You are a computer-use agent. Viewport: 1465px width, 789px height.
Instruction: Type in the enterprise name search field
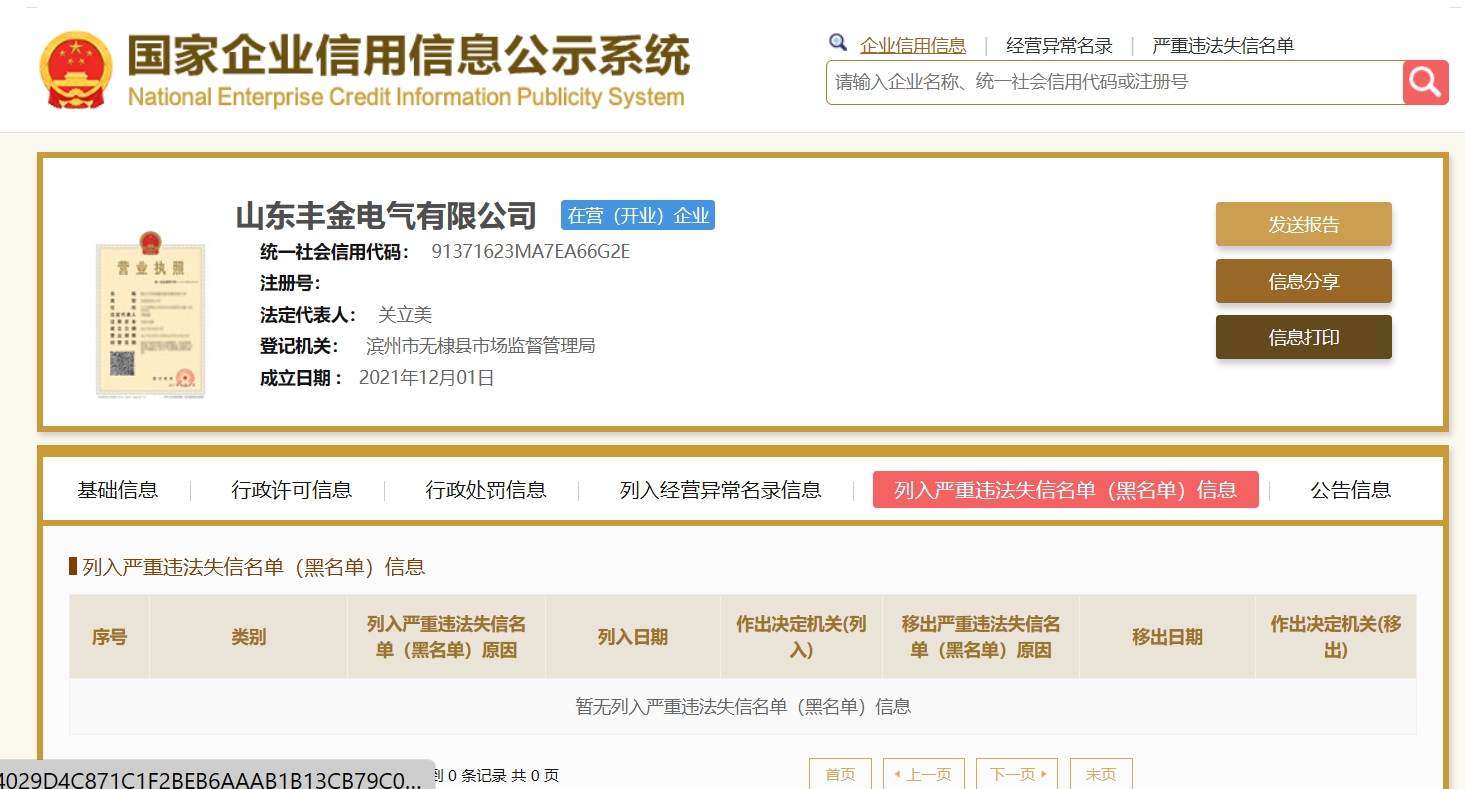pyautogui.click(x=1113, y=82)
